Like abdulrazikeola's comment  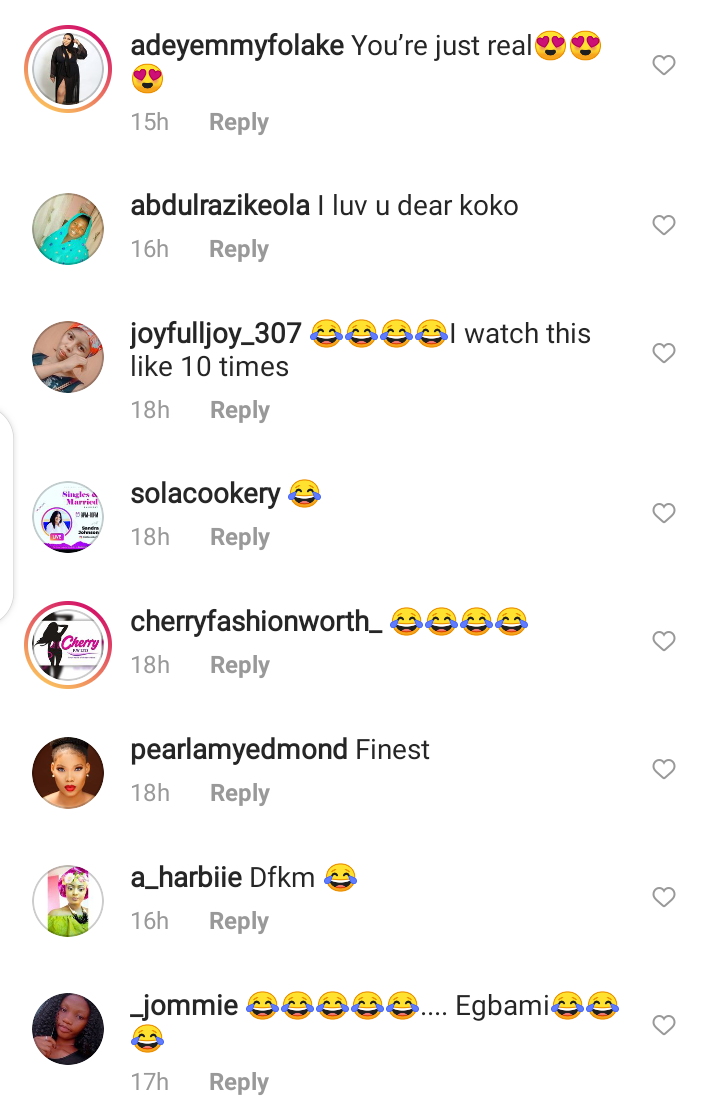[664, 226]
